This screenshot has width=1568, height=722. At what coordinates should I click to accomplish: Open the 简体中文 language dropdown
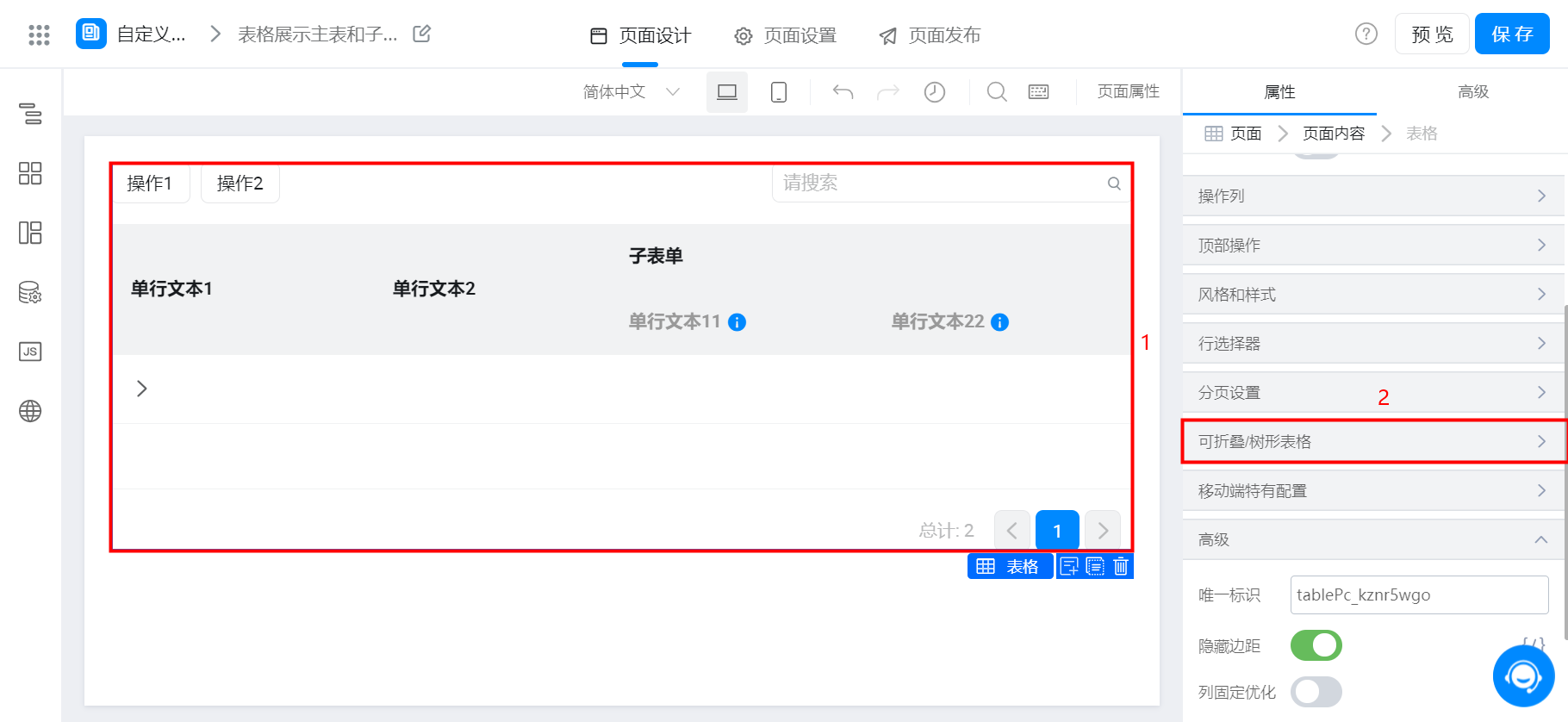631,92
